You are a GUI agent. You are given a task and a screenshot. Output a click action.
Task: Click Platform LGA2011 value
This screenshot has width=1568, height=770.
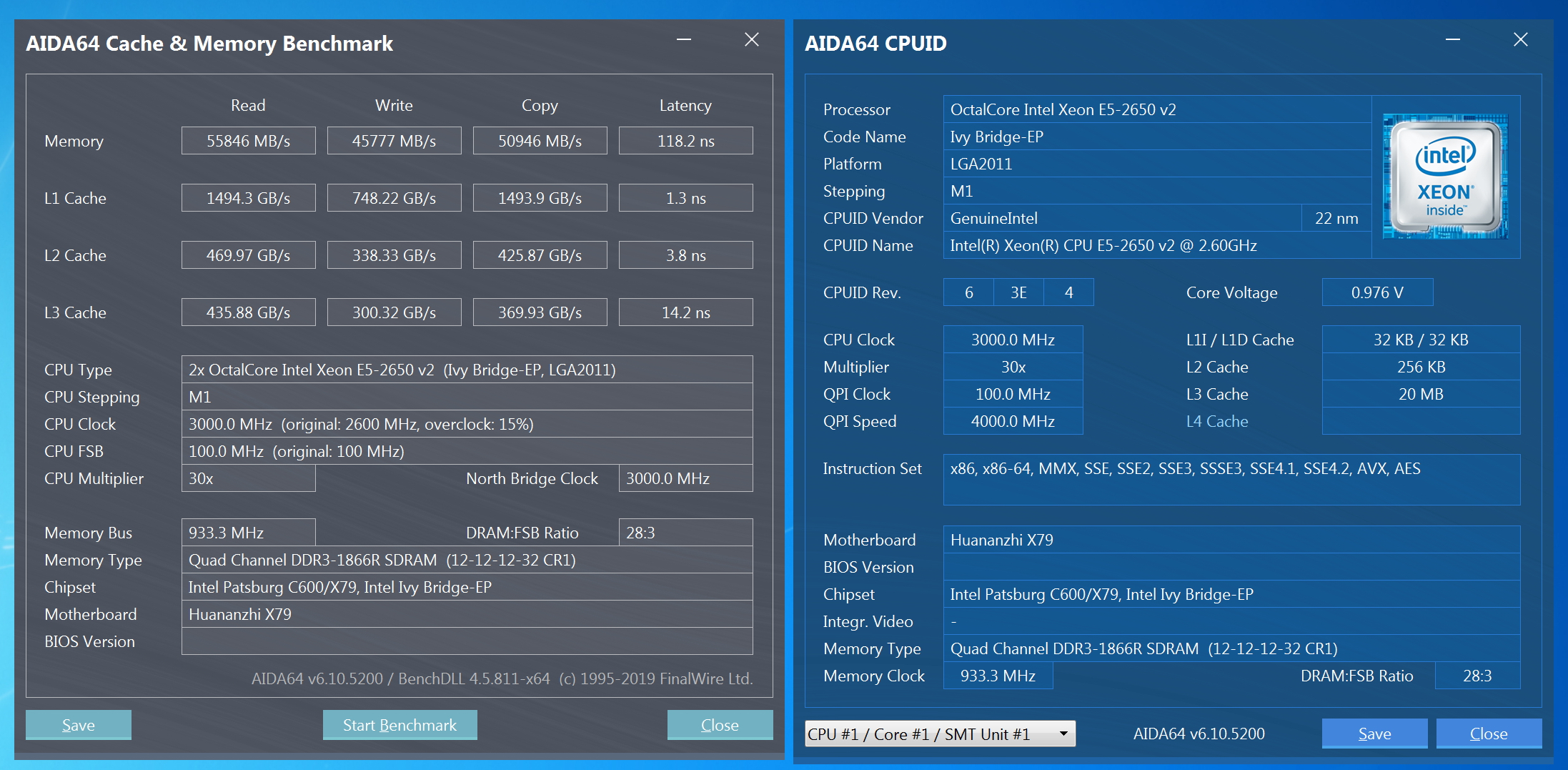click(1157, 164)
